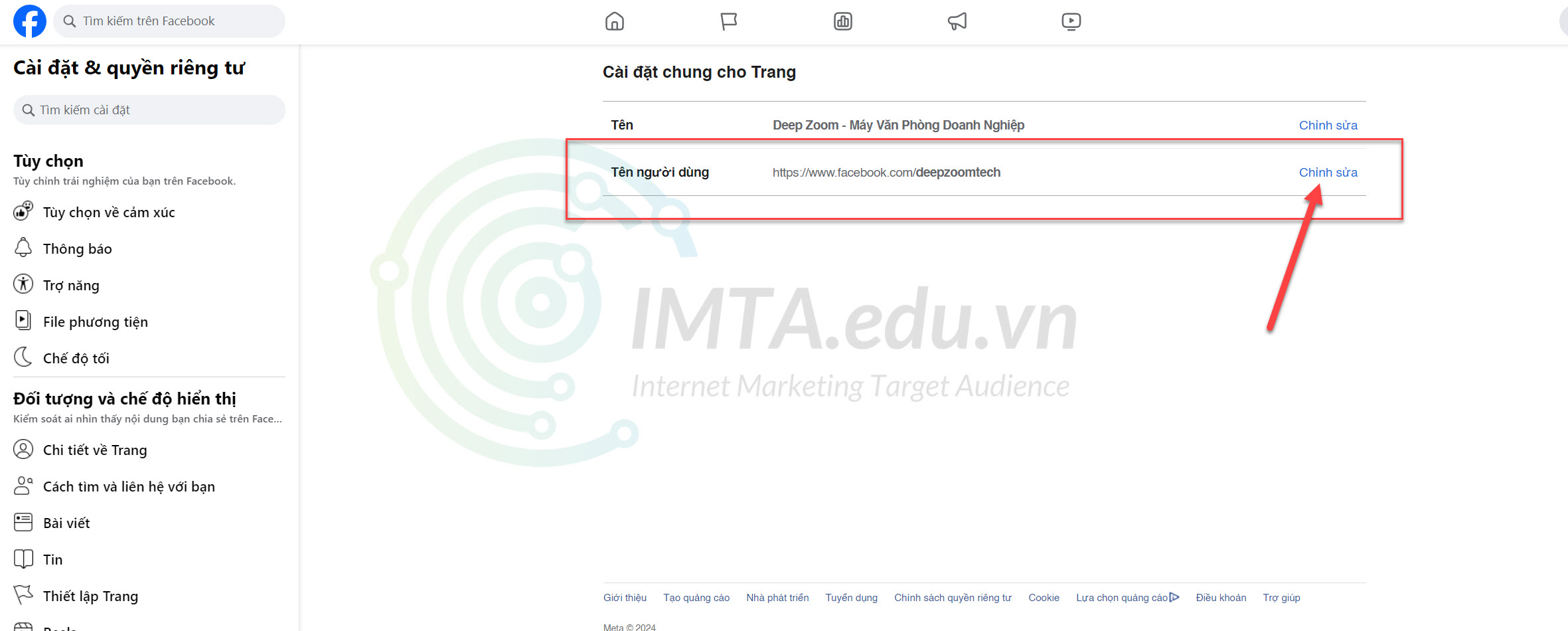Viewport: 1568px width, 631px height.
Task: Open the 'Tuyển dụng' footer link
Action: 851,598
